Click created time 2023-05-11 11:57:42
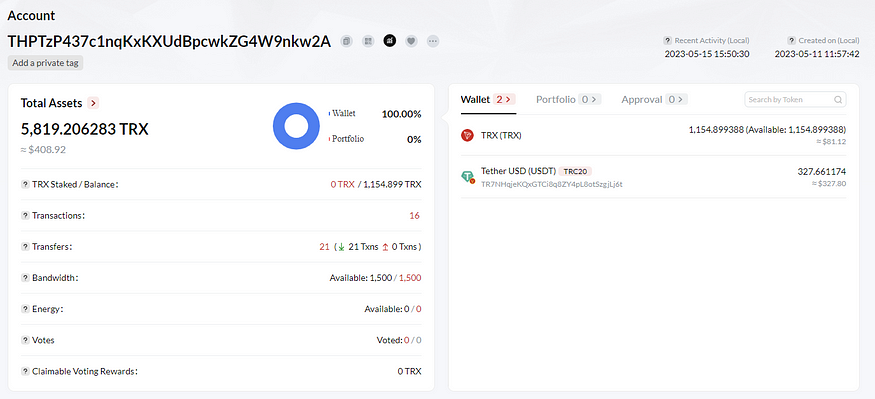 point(817,54)
